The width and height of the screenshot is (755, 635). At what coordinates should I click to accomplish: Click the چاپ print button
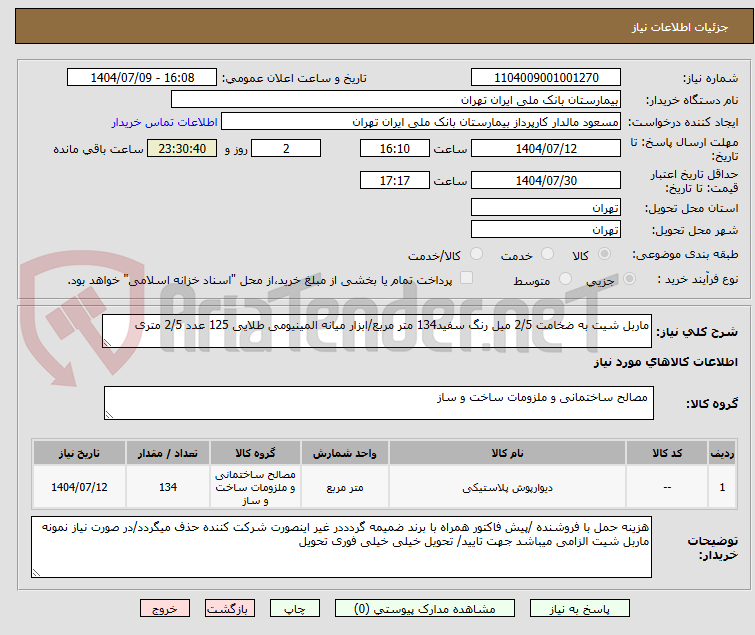295,609
